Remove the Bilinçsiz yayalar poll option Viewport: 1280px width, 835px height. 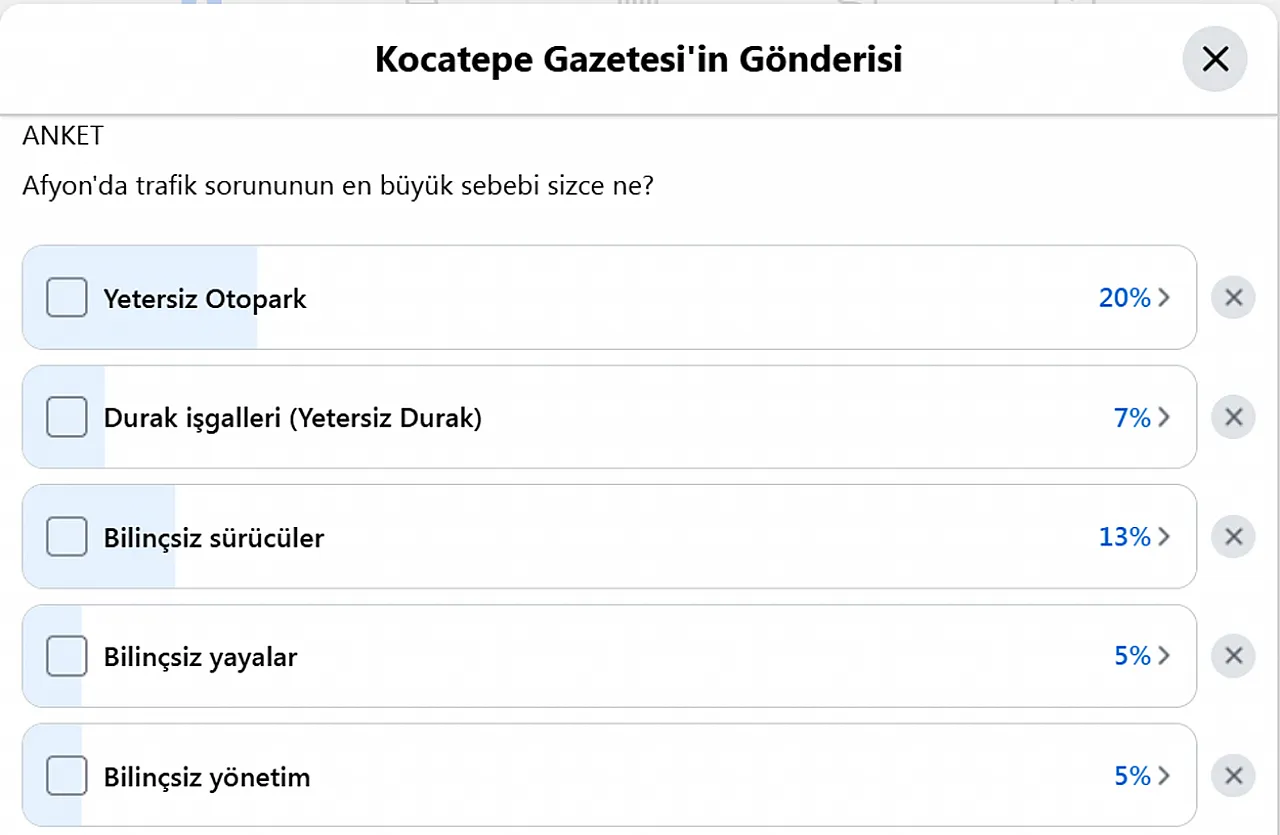click(x=1233, y=656)
